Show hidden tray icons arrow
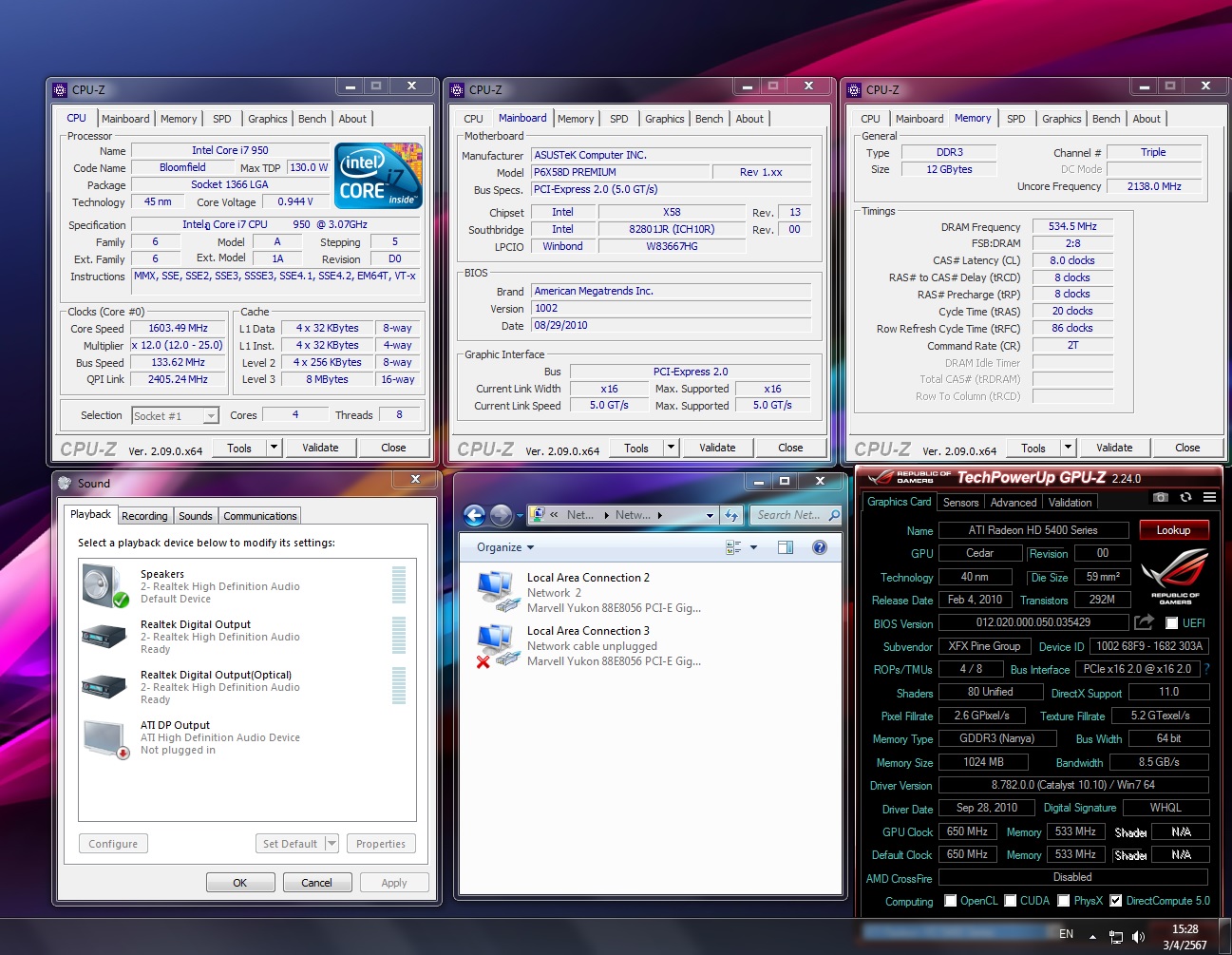 pos(1092,937)
